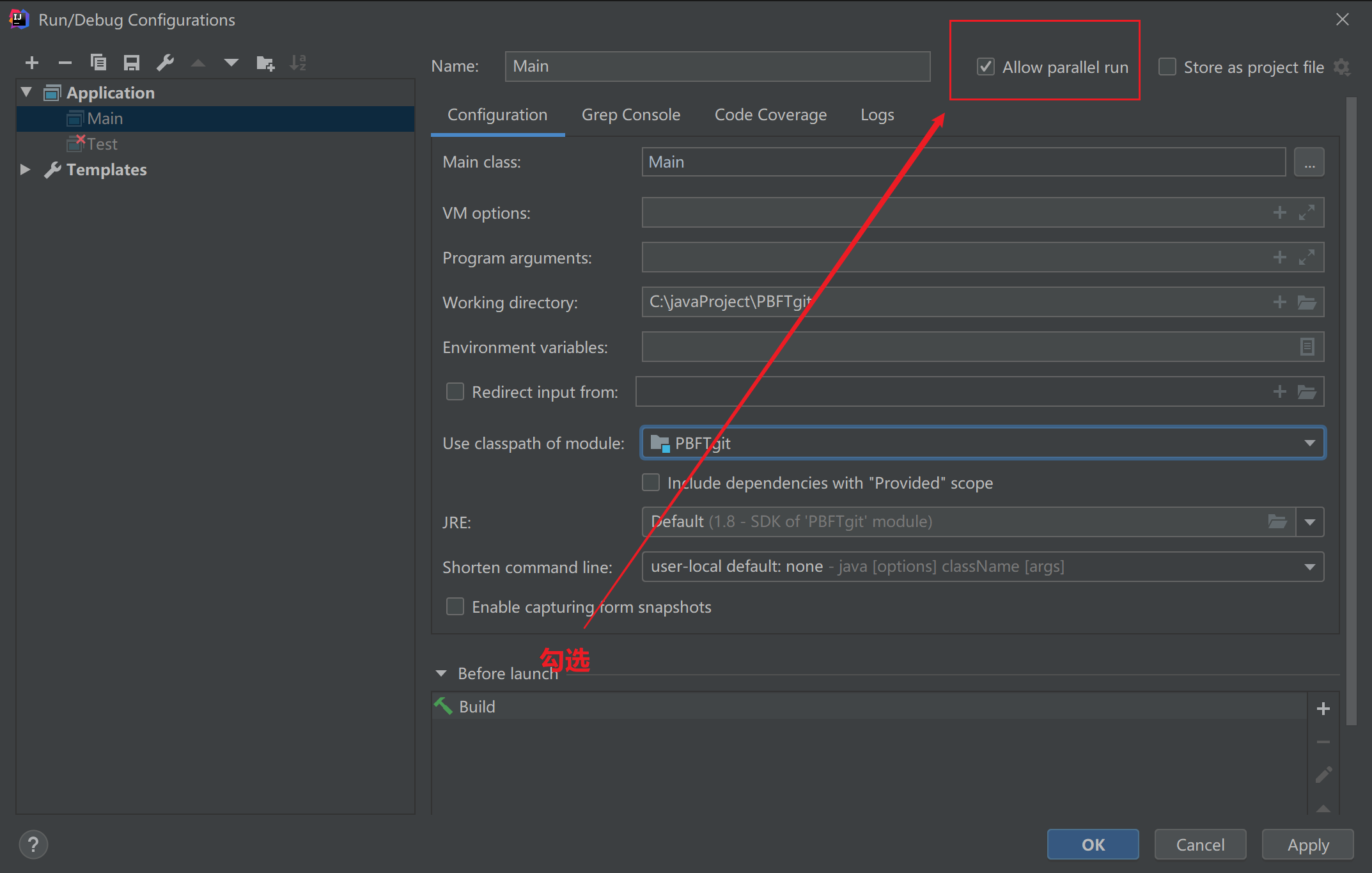Click into the Program arguments field

pos(953,258)
